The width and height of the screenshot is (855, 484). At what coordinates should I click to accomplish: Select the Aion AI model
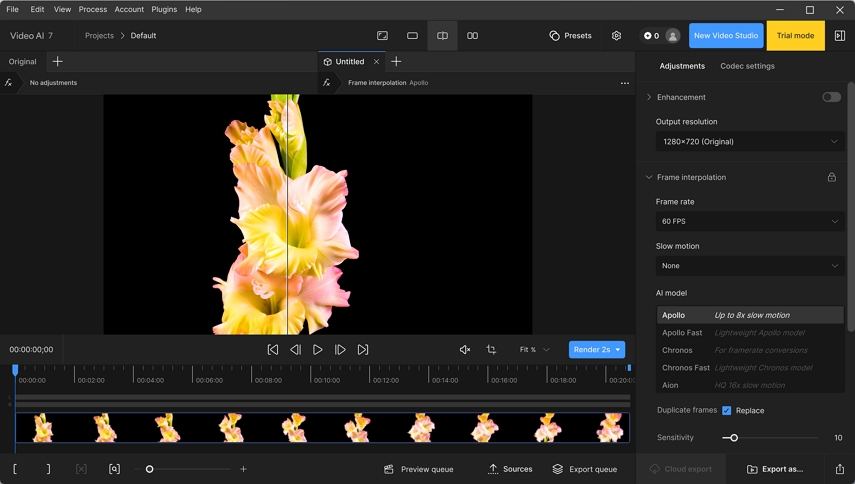(750, 385)
